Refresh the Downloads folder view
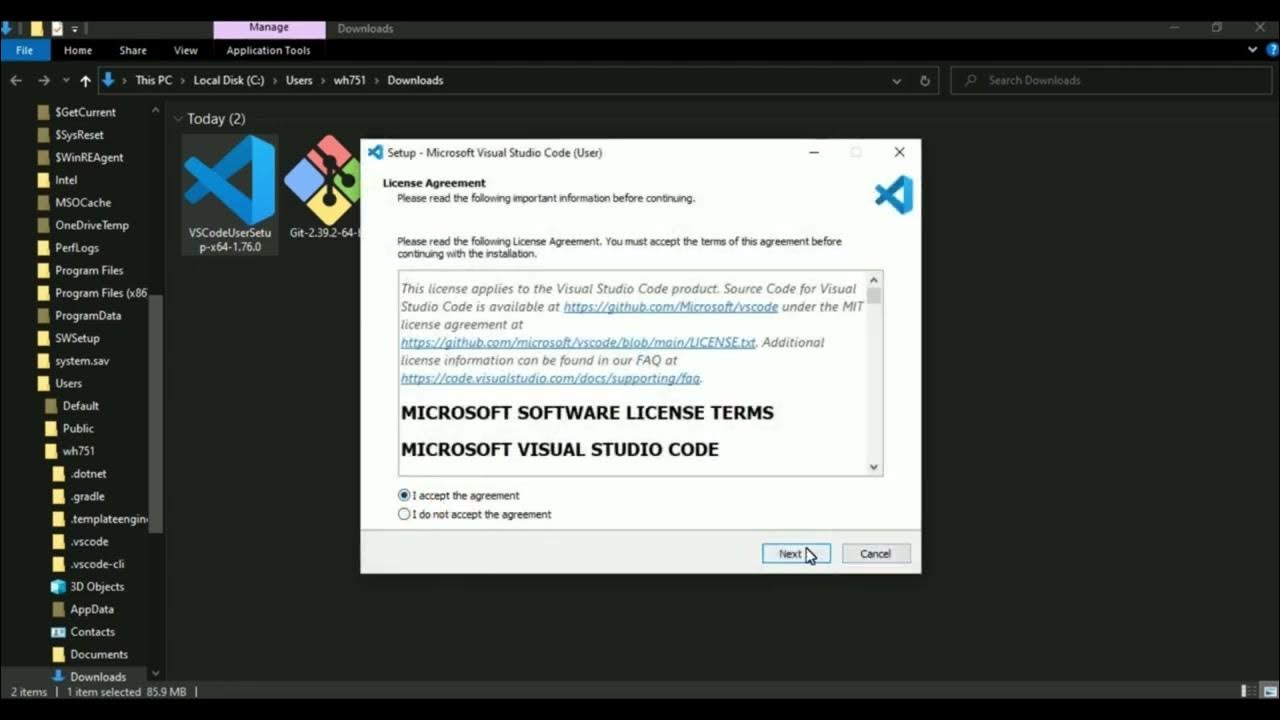The image size is (1280, 720). point(925,80)
